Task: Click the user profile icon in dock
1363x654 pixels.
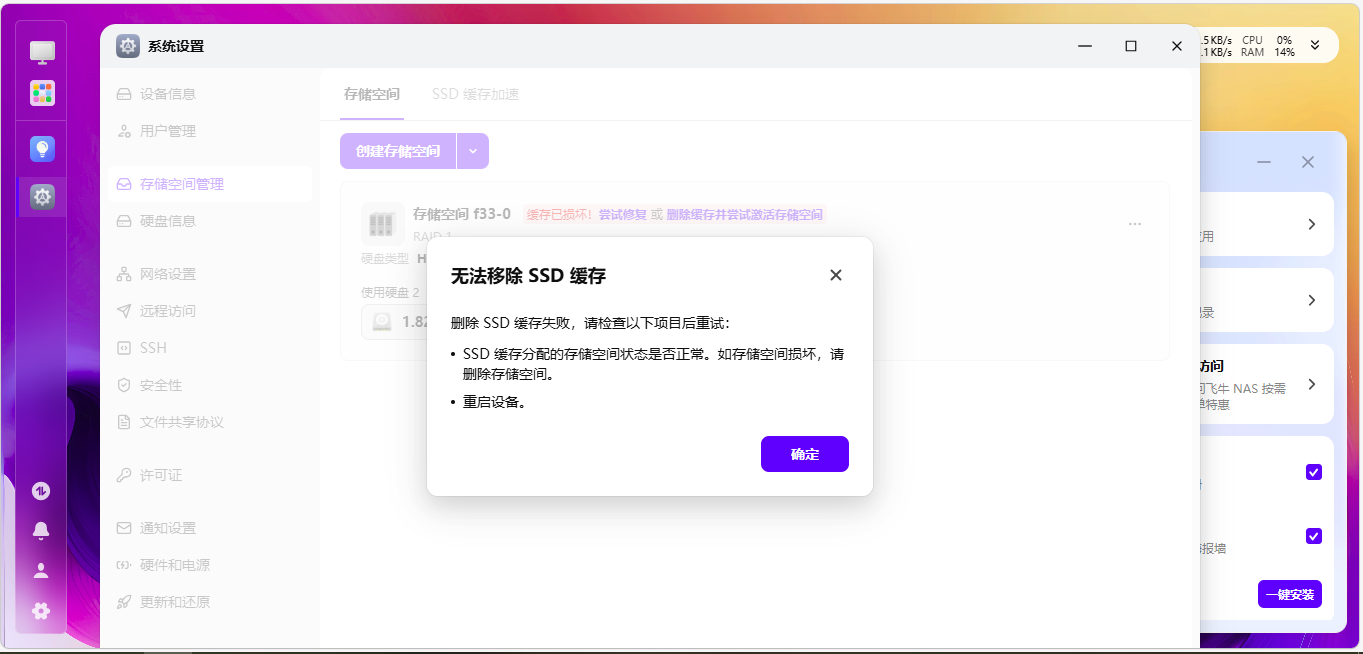Action: [41, 570]
